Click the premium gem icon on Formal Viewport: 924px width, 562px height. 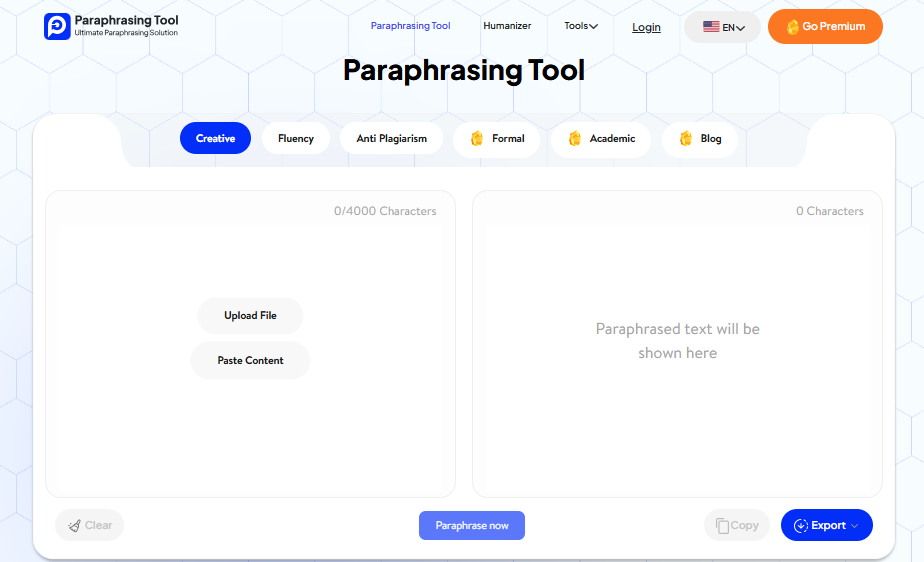477,138
